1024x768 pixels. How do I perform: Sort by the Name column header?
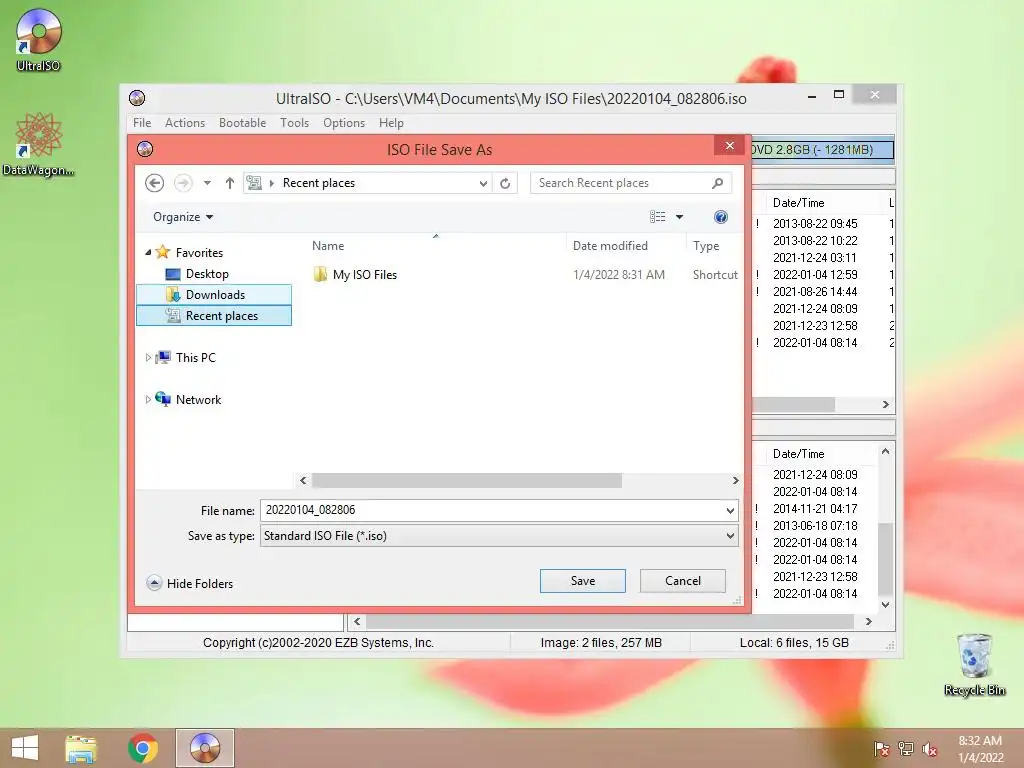click(436, 246)
